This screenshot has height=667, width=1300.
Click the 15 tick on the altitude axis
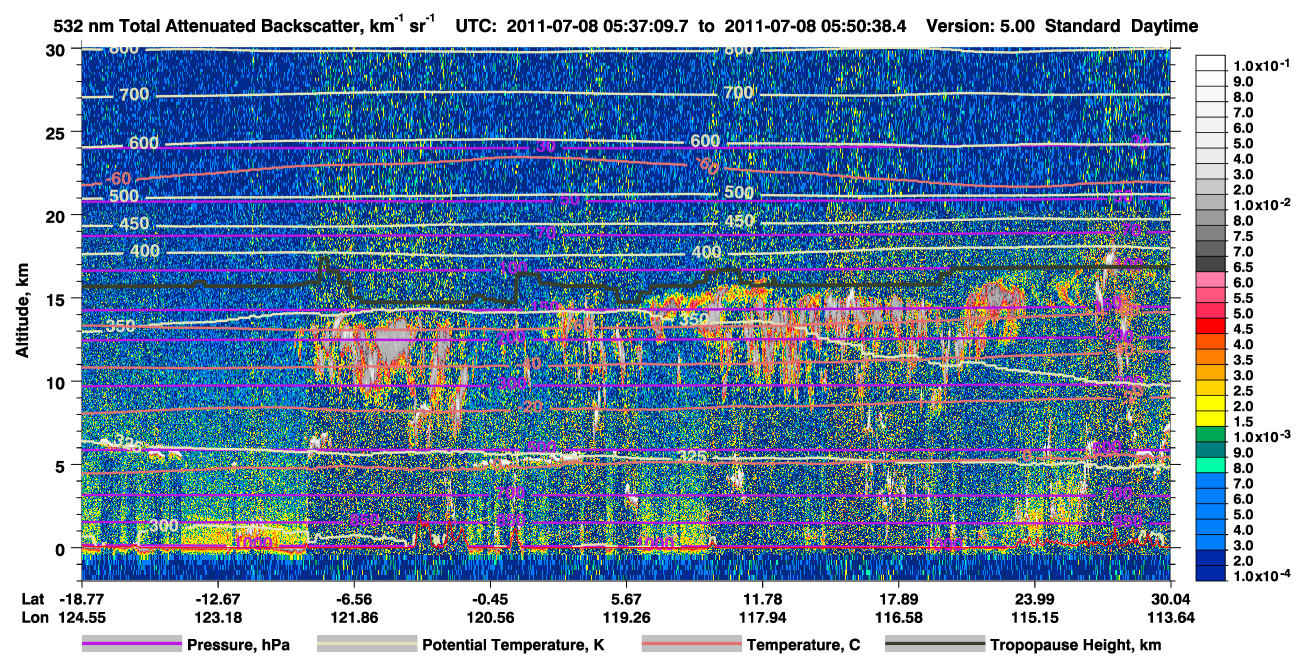click(54, 299)
